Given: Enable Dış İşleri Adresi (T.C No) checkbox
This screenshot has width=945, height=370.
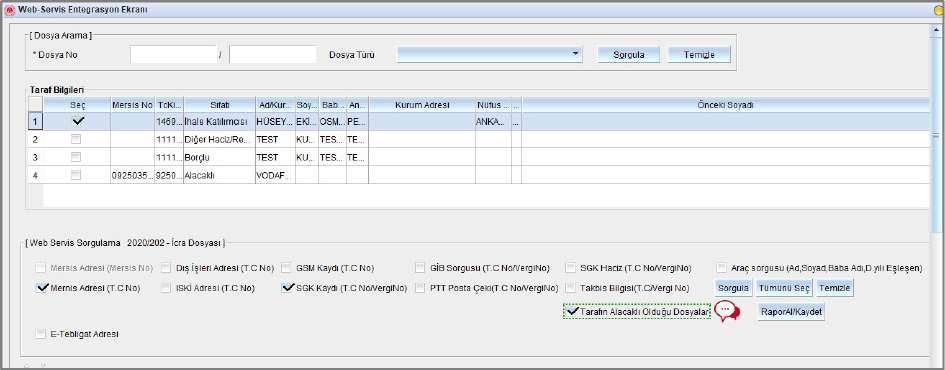Looking at the screenshot, I should click(167, 268).
